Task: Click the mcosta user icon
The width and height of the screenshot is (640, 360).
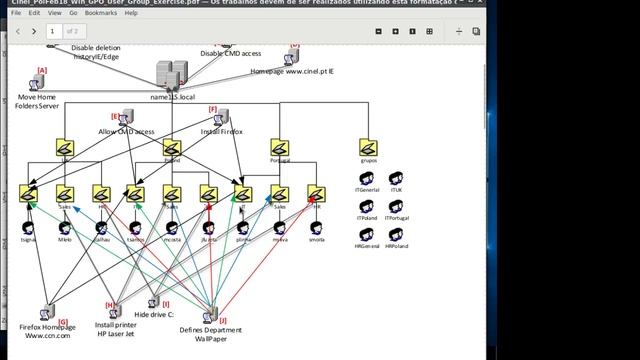Action: [x=172, y=229]
